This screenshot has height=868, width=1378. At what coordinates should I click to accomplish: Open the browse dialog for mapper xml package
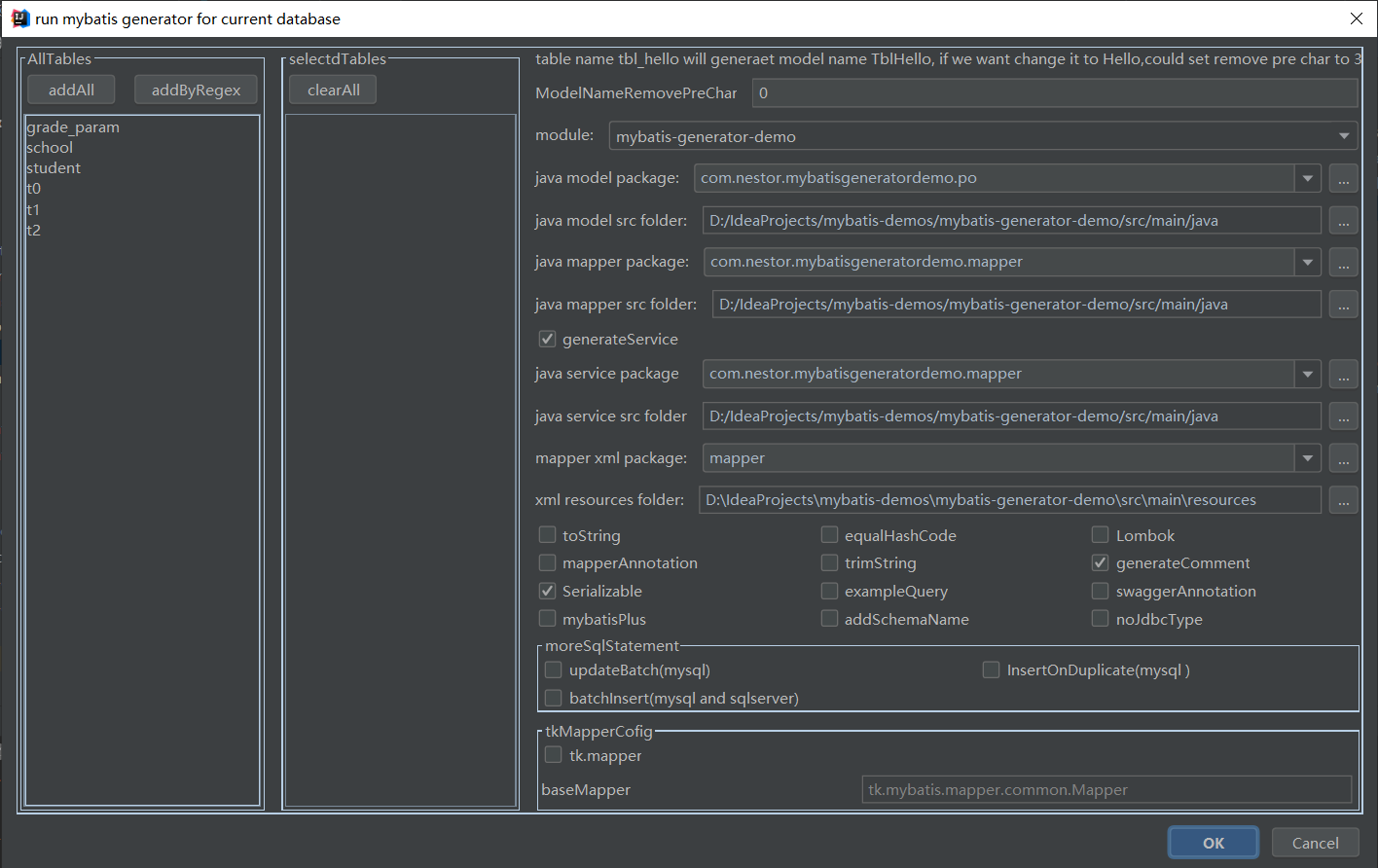point(1343,457)
